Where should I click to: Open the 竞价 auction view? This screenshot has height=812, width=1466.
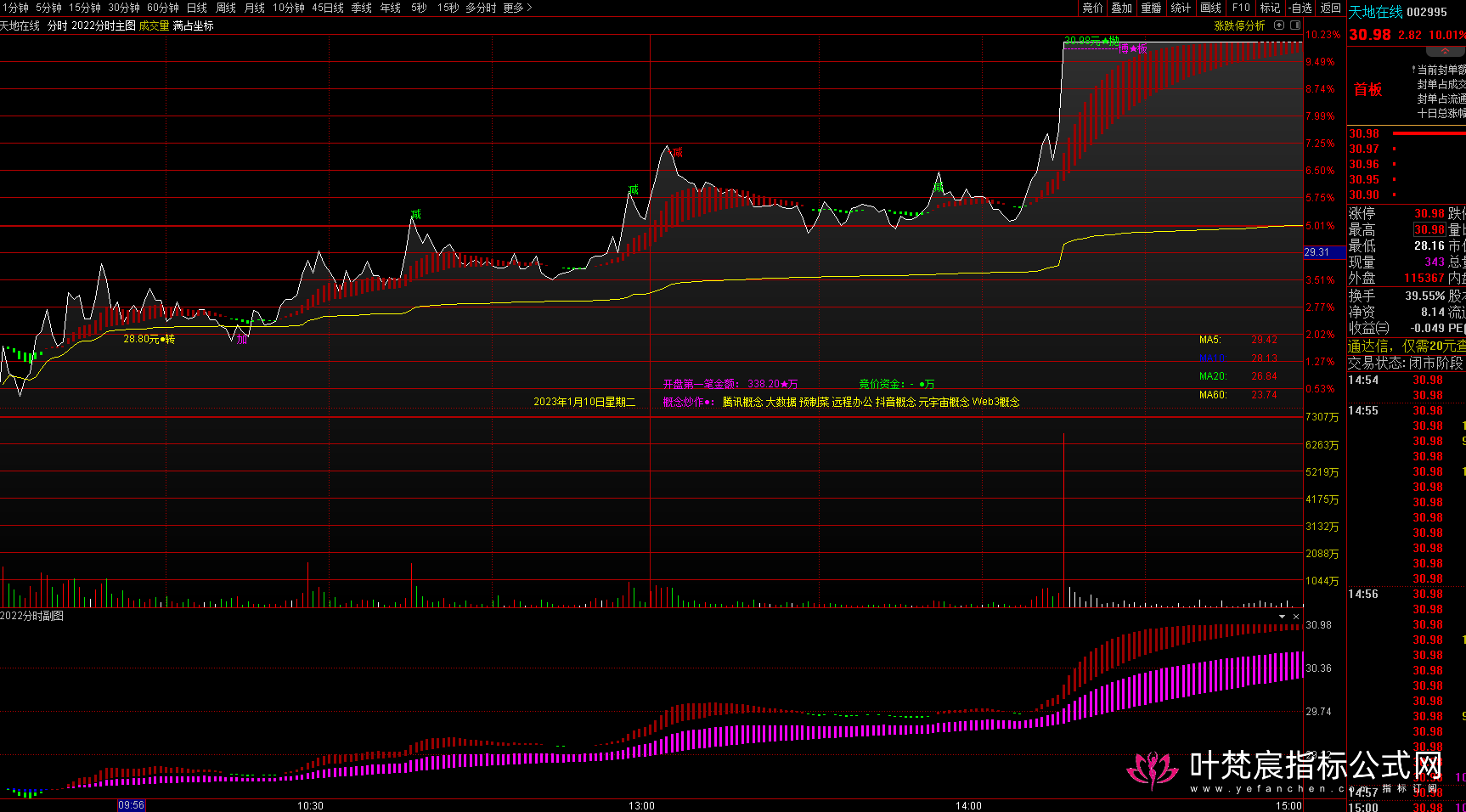tap(1092, 8)
